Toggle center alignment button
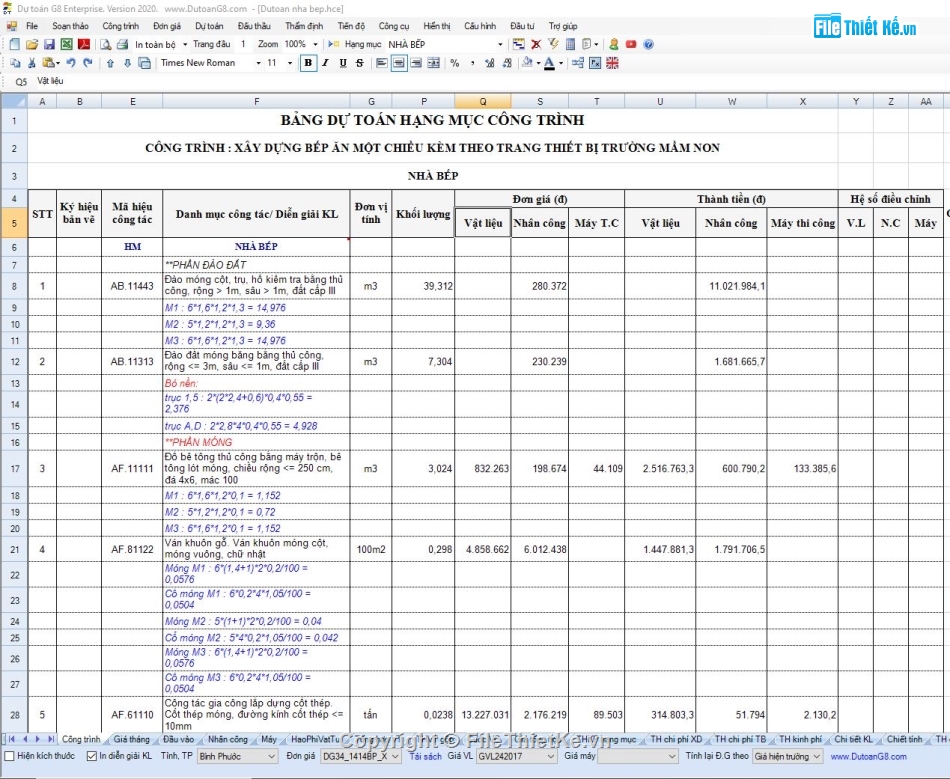Image resolution: width=950 pixels, height=779 pixels. pos(399,63)
